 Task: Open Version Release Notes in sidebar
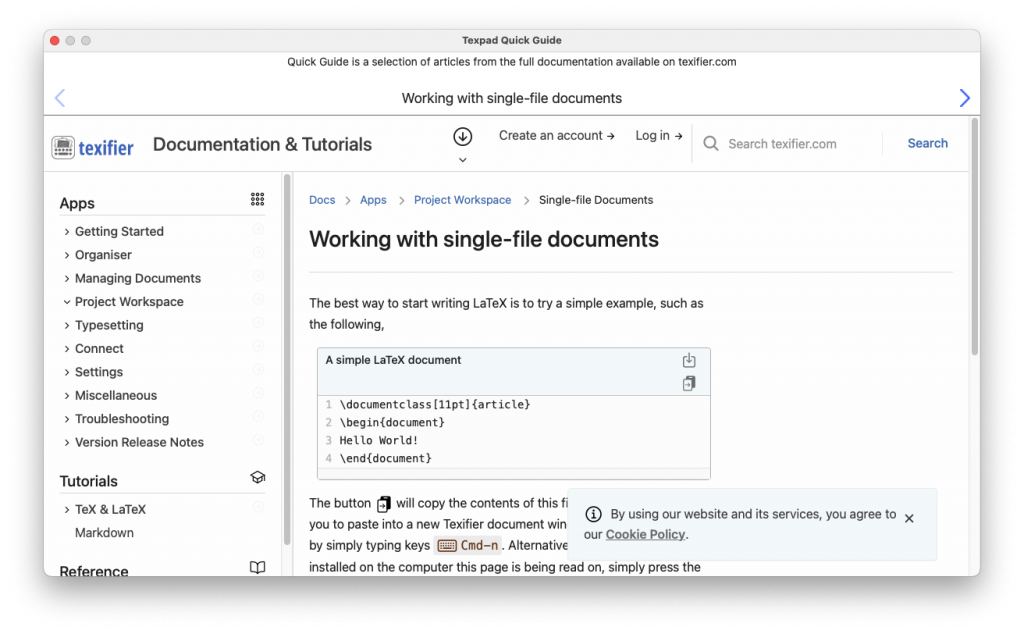tap(139, 443)
